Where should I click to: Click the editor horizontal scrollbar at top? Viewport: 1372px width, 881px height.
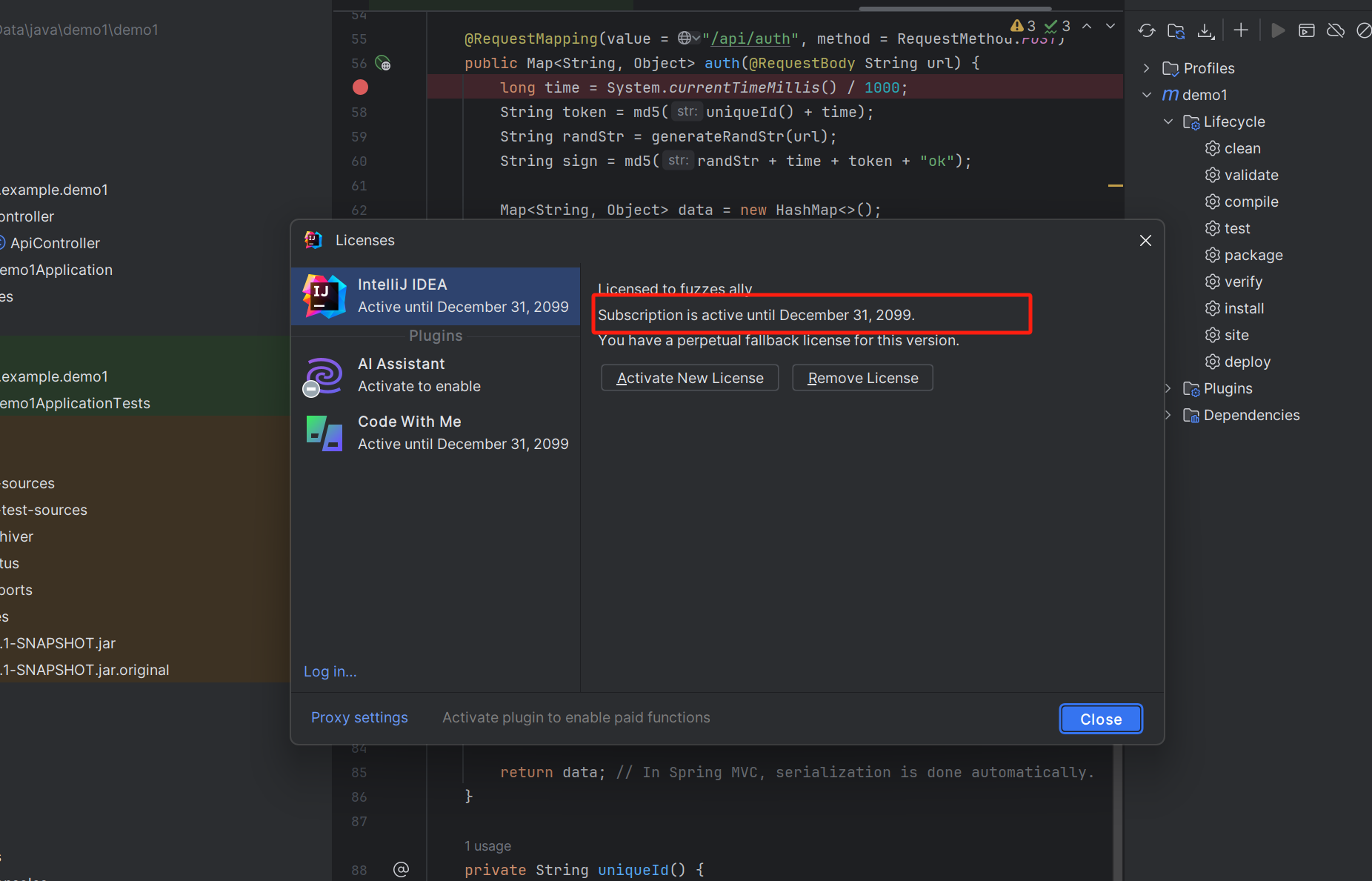tap(954, 8)
